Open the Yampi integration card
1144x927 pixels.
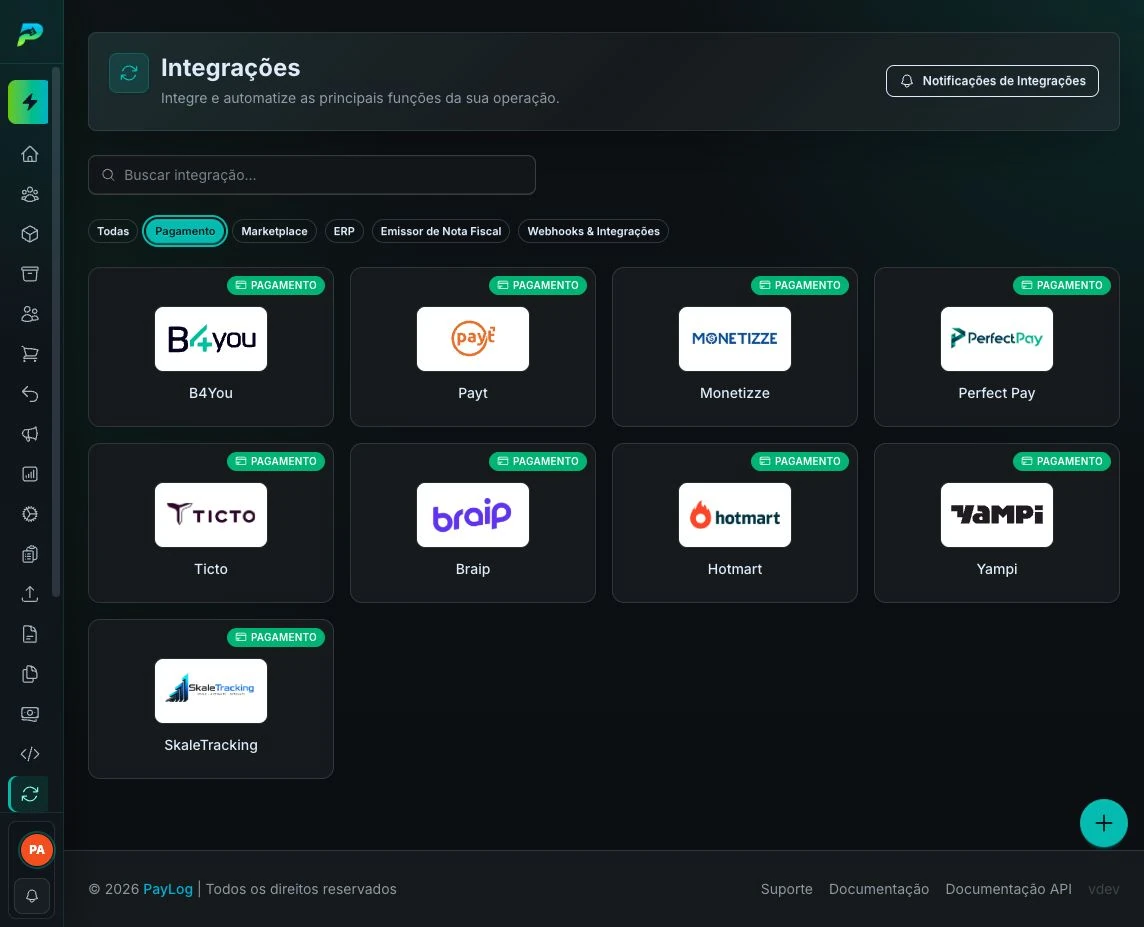coord(997,523)
